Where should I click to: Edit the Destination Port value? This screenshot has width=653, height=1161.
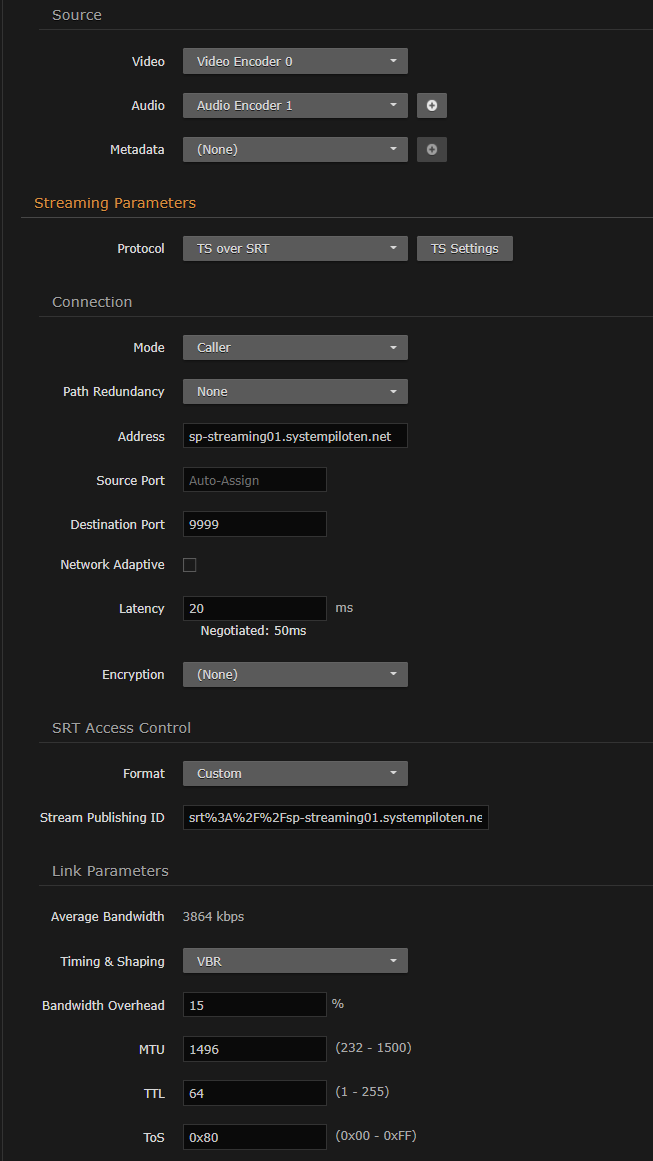254,523
